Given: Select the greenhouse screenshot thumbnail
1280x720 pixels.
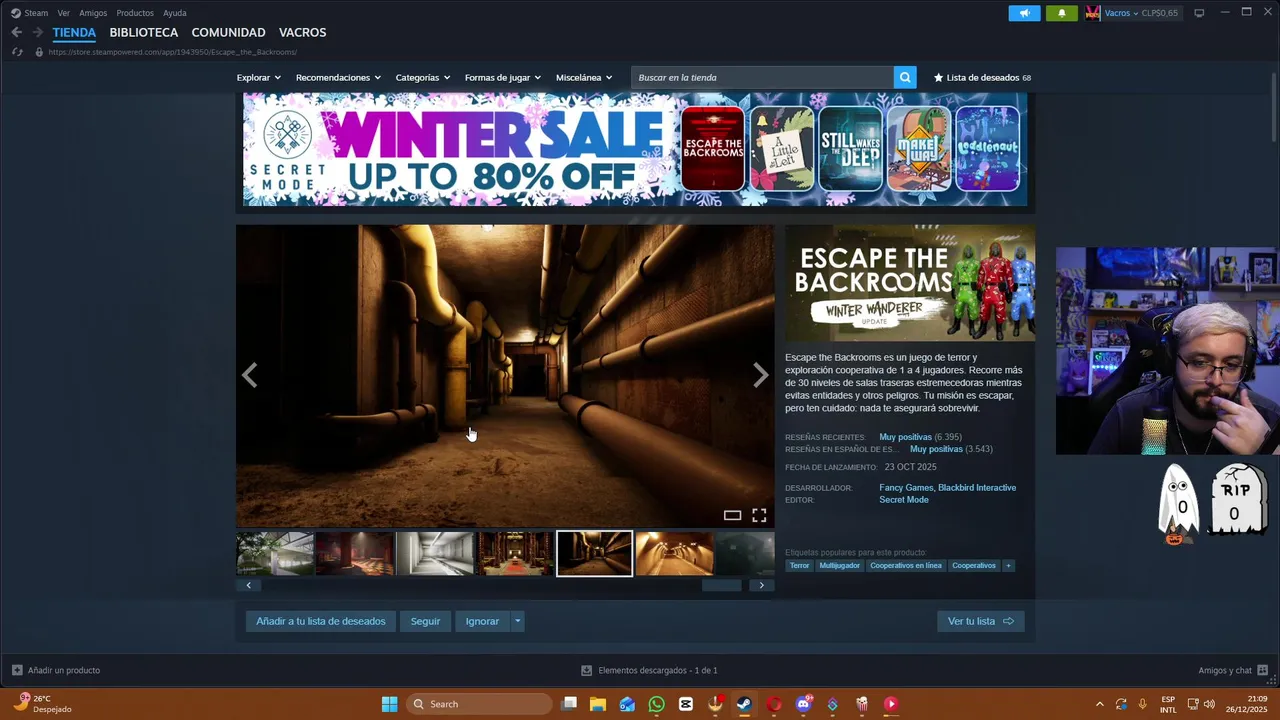Looking at the screenshot, I should 275,553.
